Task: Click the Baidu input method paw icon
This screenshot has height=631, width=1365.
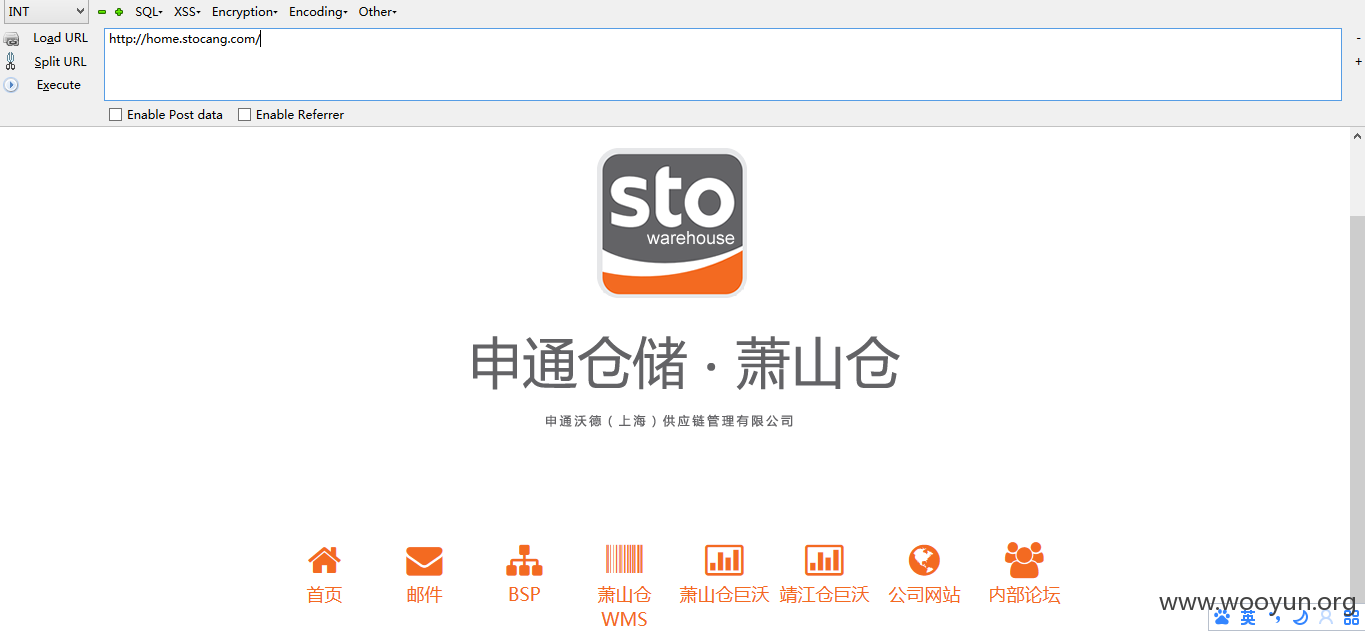Action: tap(1222, 617)
